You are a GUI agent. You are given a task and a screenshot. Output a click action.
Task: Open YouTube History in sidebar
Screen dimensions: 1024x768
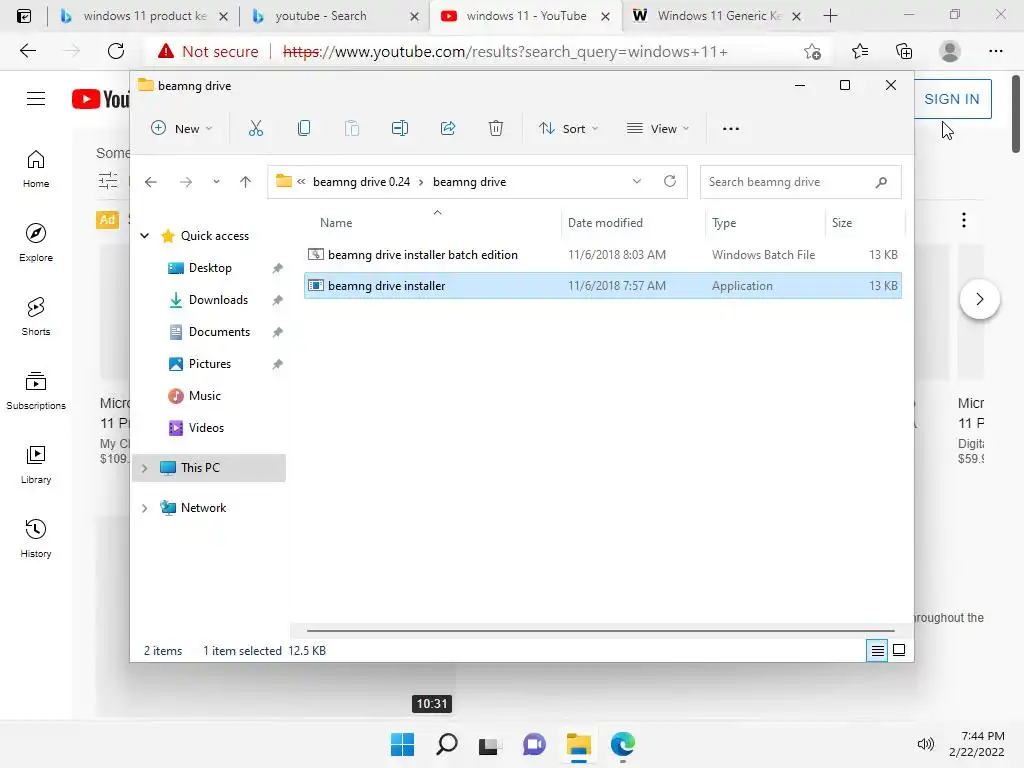(x=36, y=538)
